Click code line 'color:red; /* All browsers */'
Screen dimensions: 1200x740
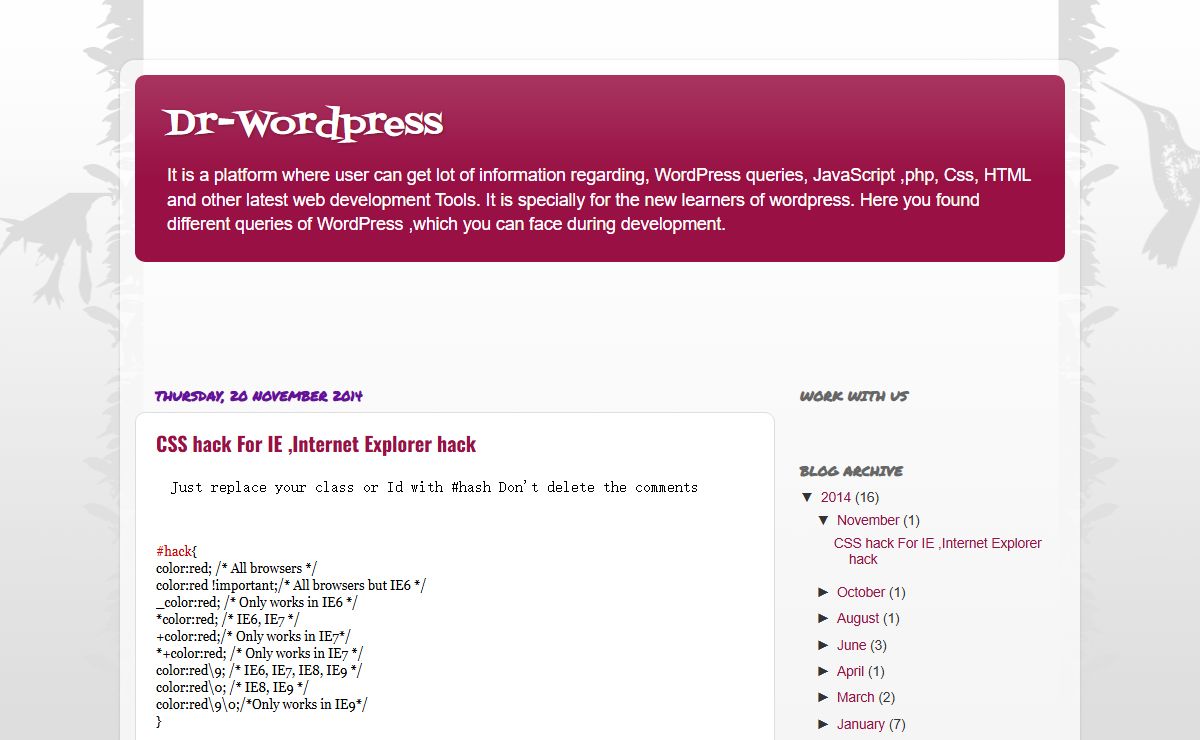click(x=236, y=568)
